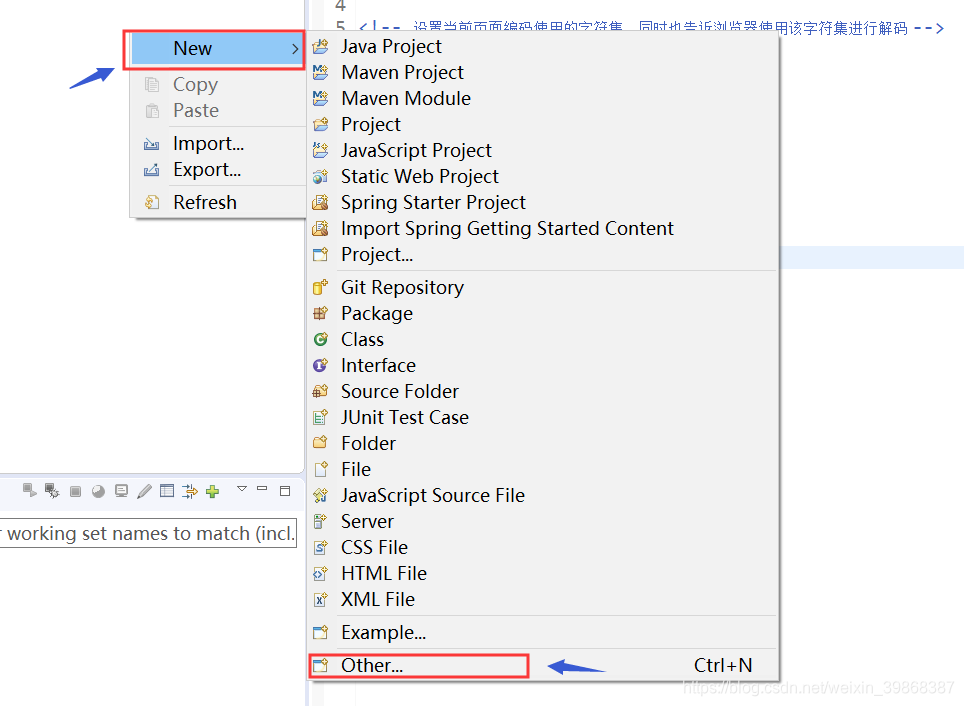Click the pencil edit toolbar icon
This screenshot has height=706, width=964.
coord(144,491)
